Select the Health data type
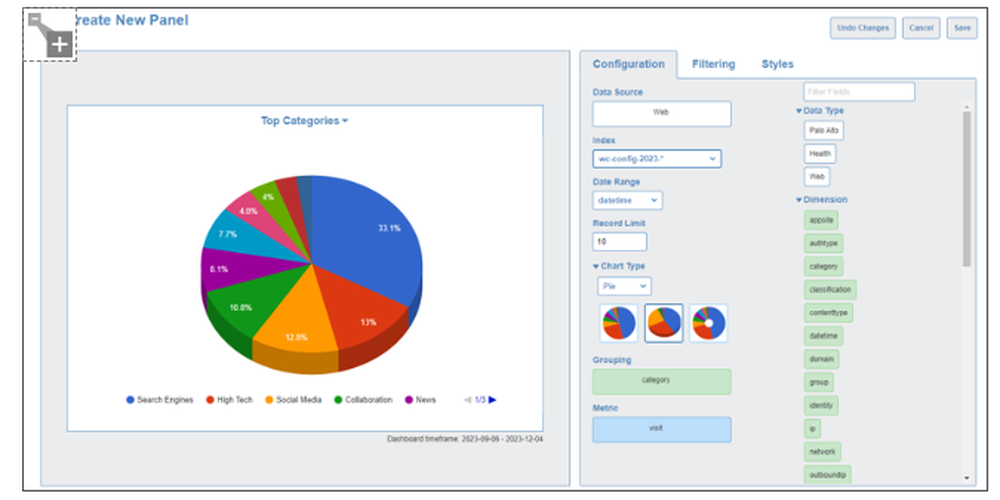The image size is (1000, 500). point(820,154)
